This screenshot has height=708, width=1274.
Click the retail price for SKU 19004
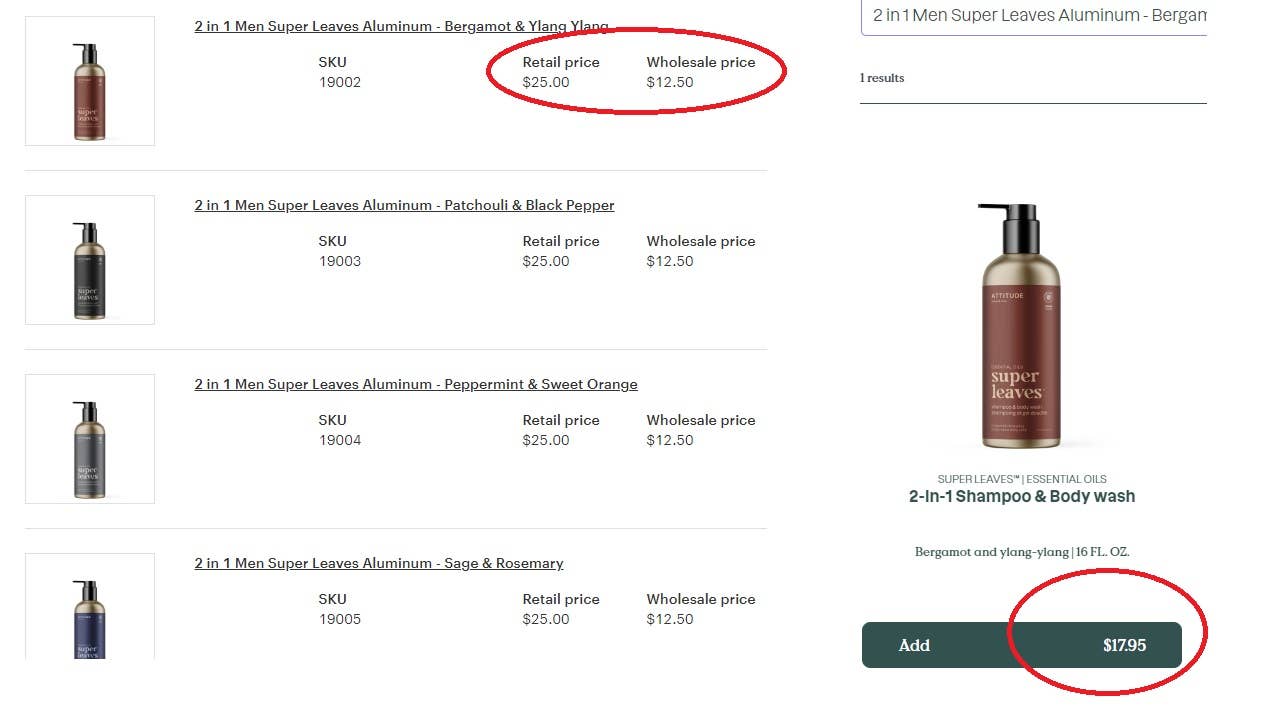pos(546,440)
